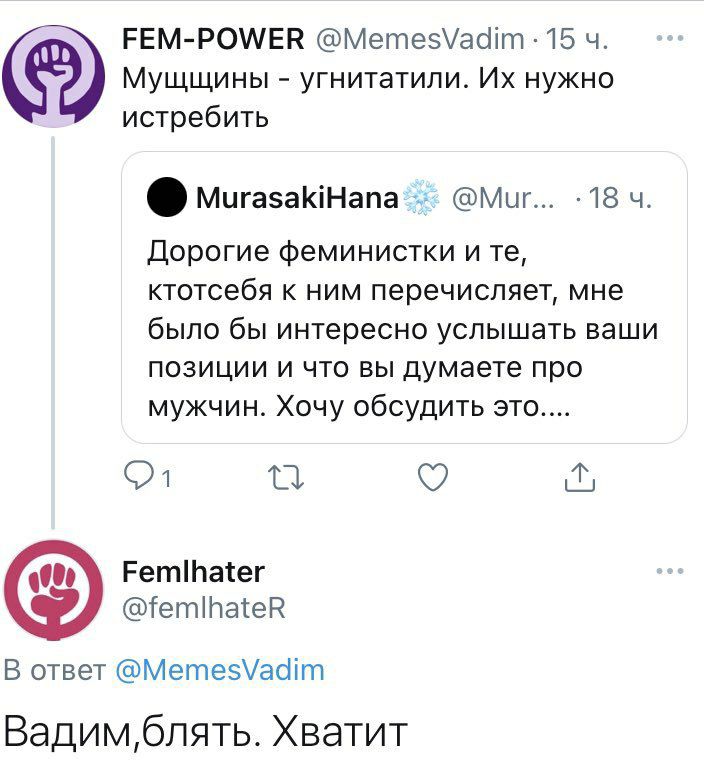The image size is (704, 775).
Task: Click the @MemesVadim handle in header
Action: [420, 40]
